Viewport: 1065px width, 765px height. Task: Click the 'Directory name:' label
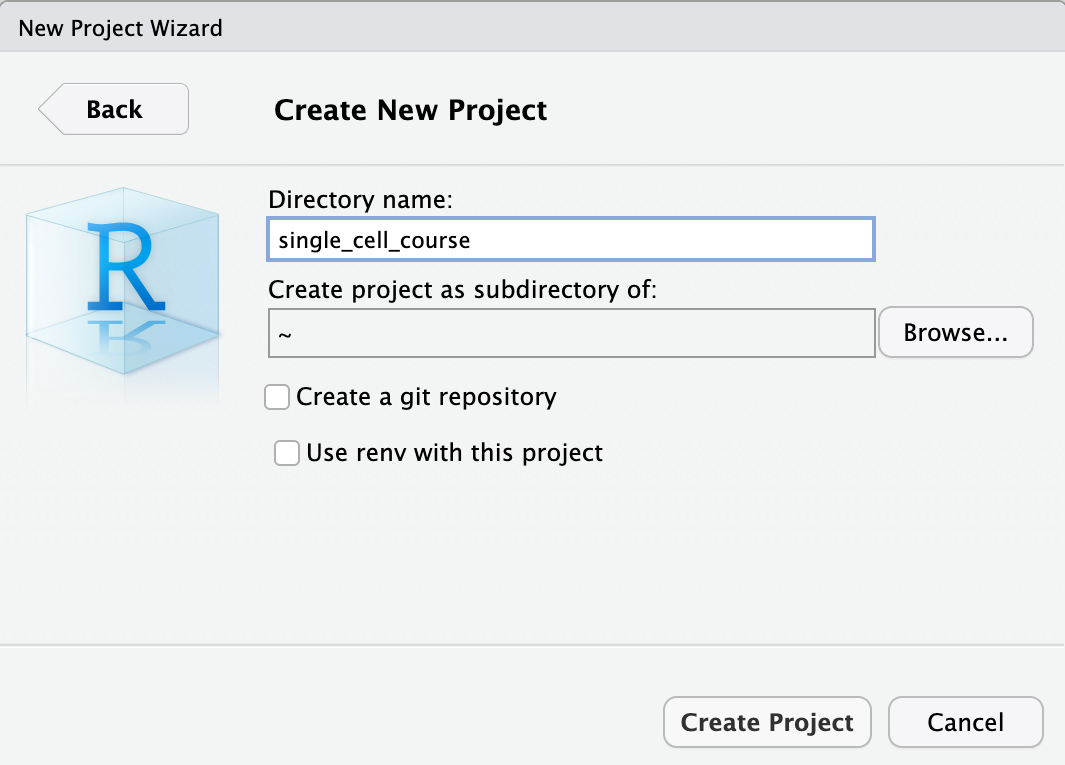361,199
